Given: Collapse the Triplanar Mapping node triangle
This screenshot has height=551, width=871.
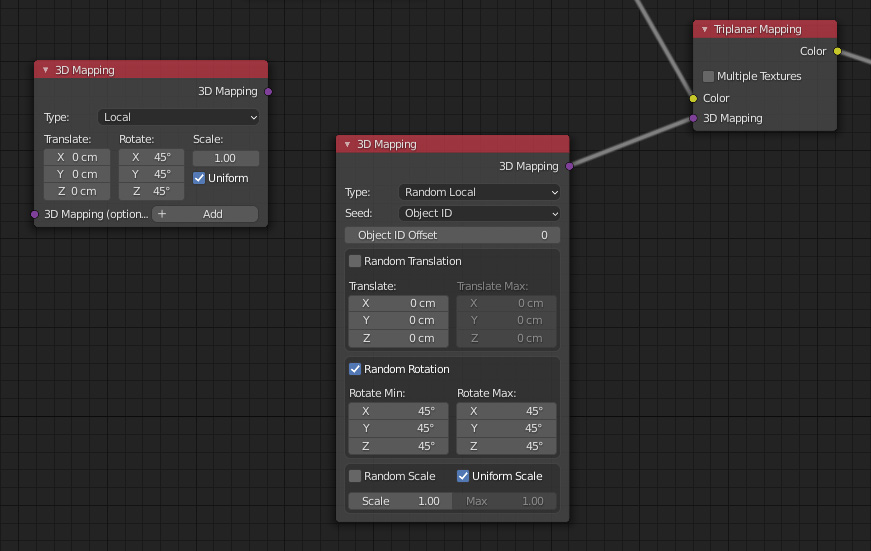Looking at the screenshot, I should click(x=705, y=30).
